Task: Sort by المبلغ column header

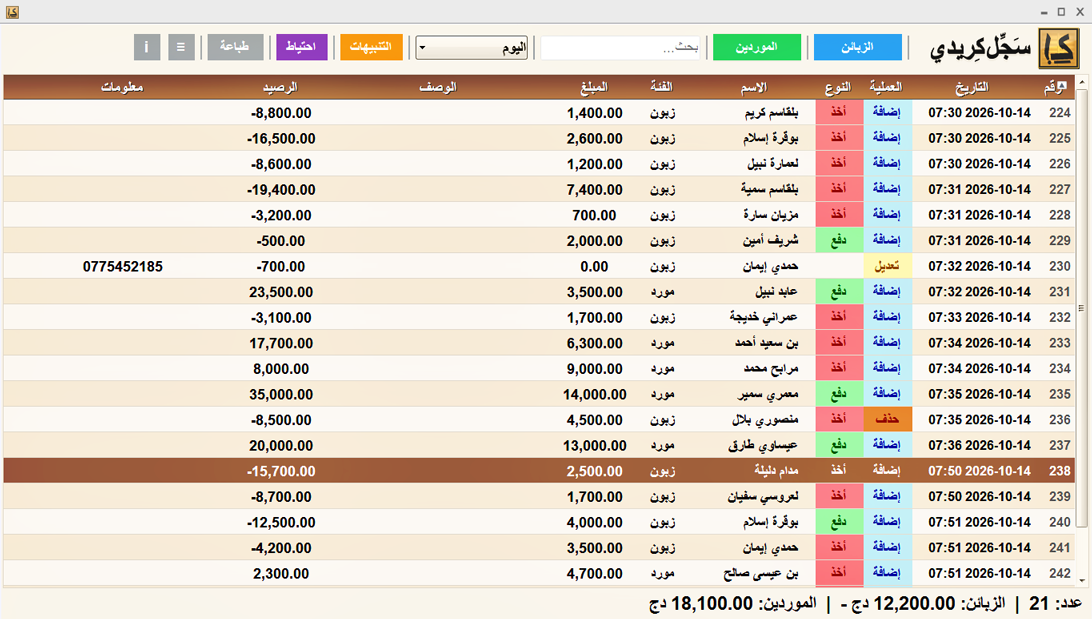Action: pos(594,87)
